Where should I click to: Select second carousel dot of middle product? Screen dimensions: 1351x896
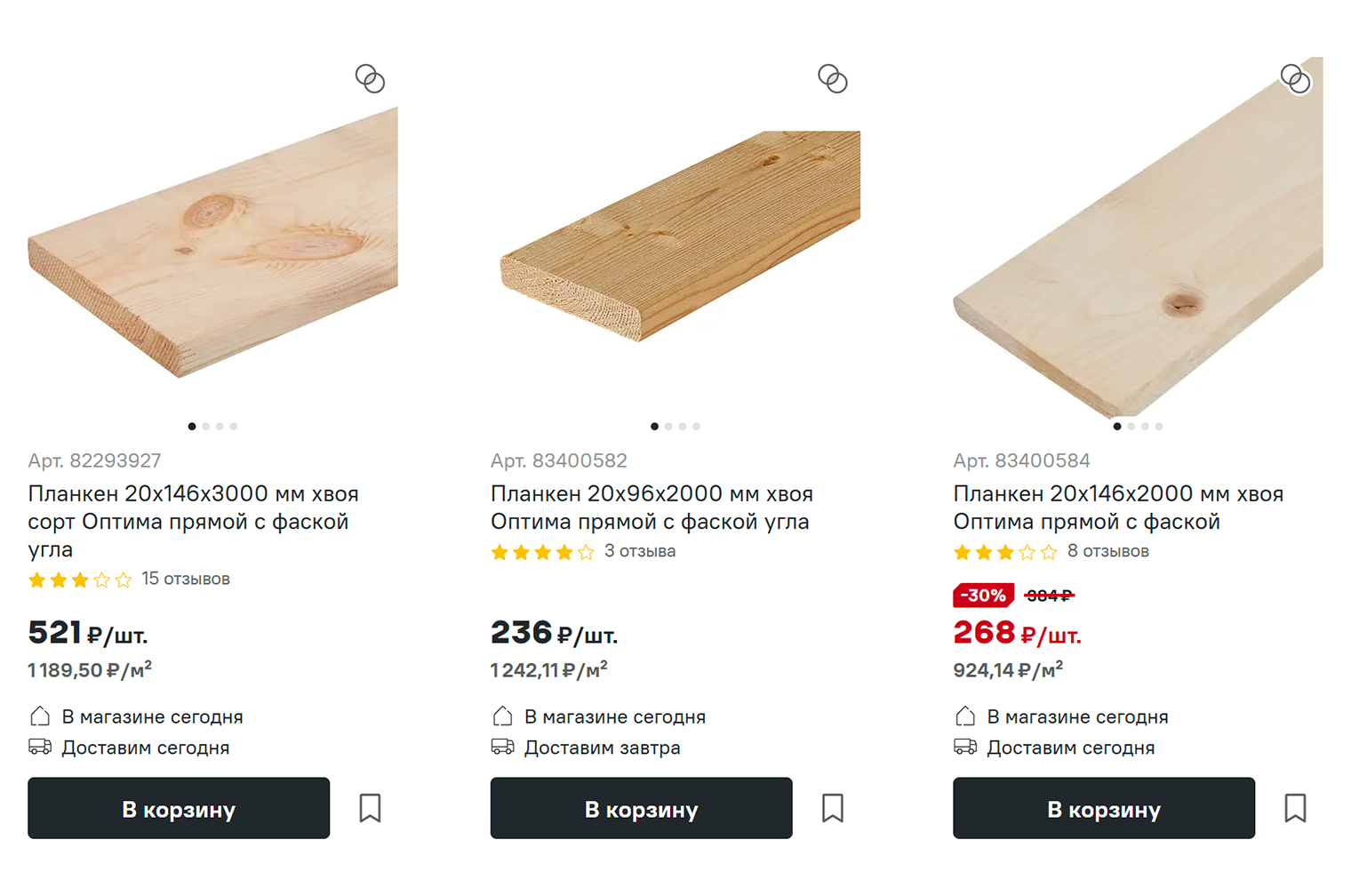pos(668,427)
